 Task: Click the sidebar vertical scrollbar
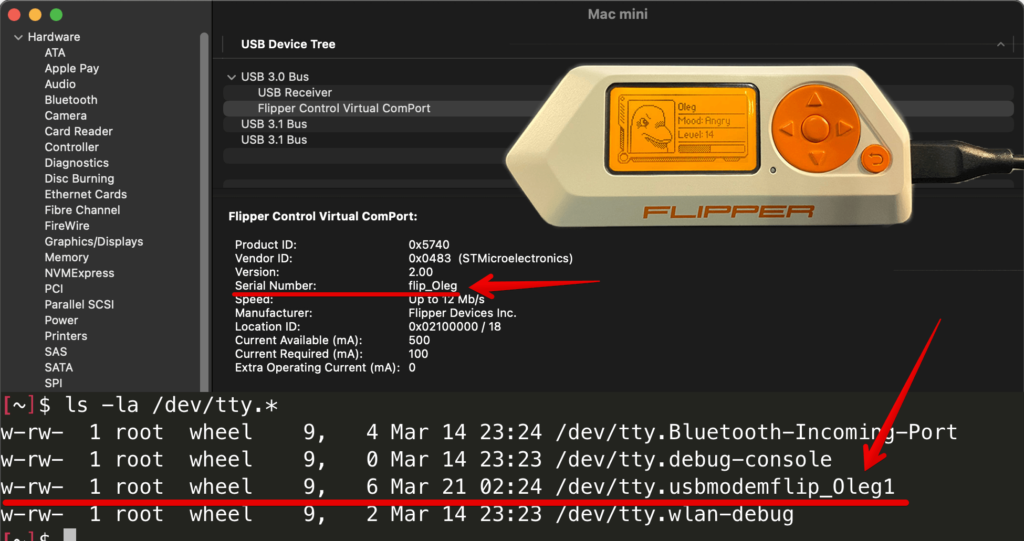(x=204, y=211)
